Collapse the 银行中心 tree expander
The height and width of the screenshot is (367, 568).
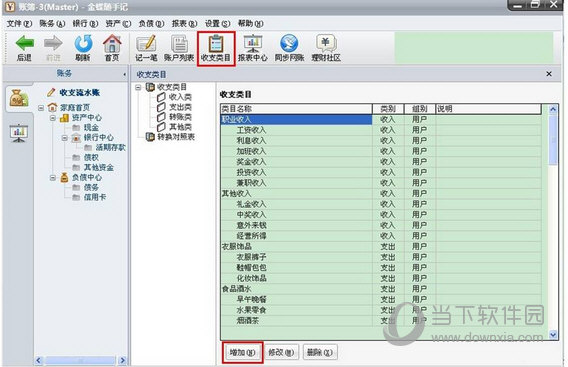[x=65, y=138]
